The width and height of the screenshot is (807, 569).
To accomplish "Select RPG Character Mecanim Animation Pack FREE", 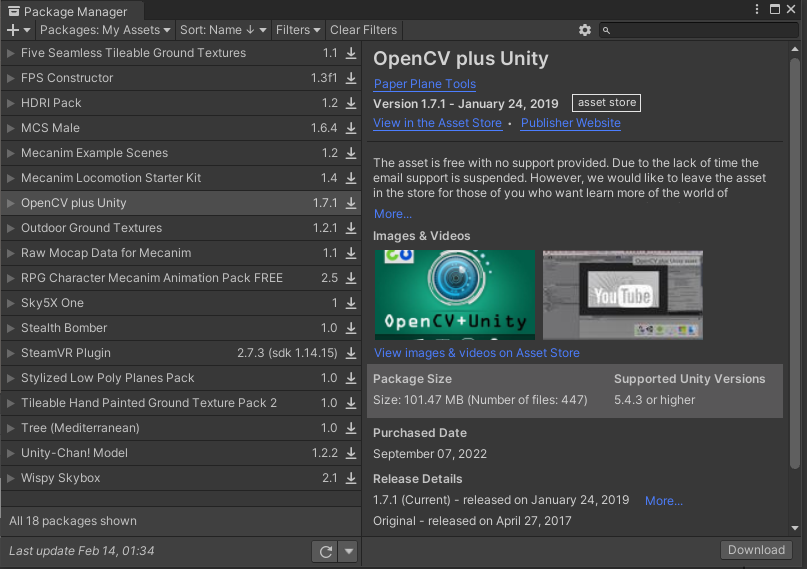I will [181, 278].
